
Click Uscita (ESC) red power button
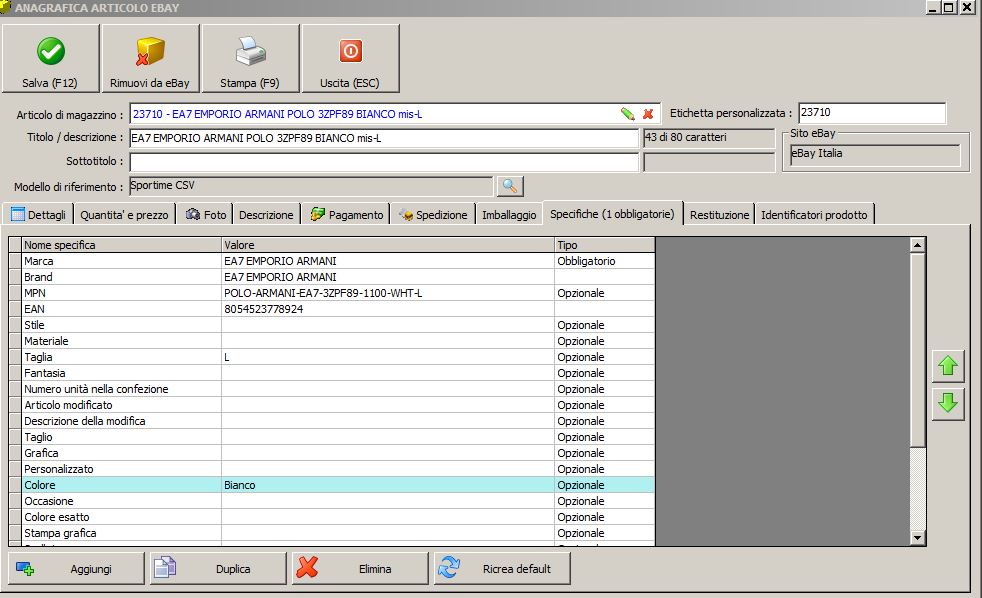(350, 59)
